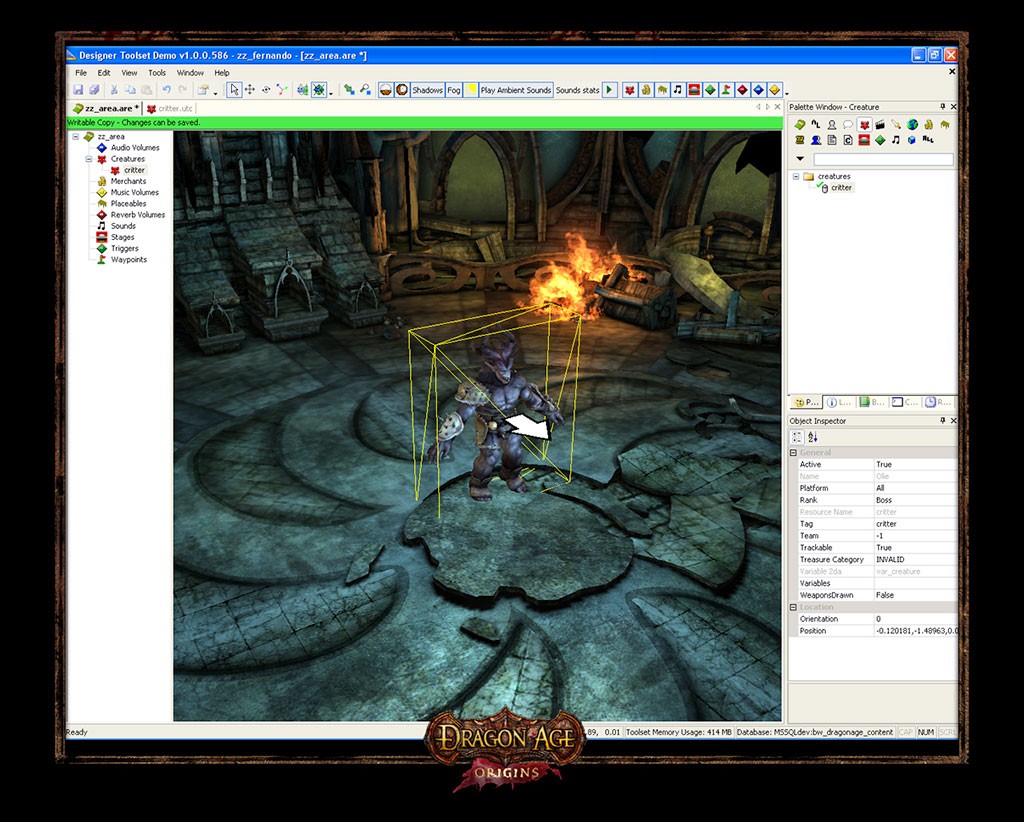Open the Edit menu
The height and width of the screenshot is (822, 1024).
104,72
